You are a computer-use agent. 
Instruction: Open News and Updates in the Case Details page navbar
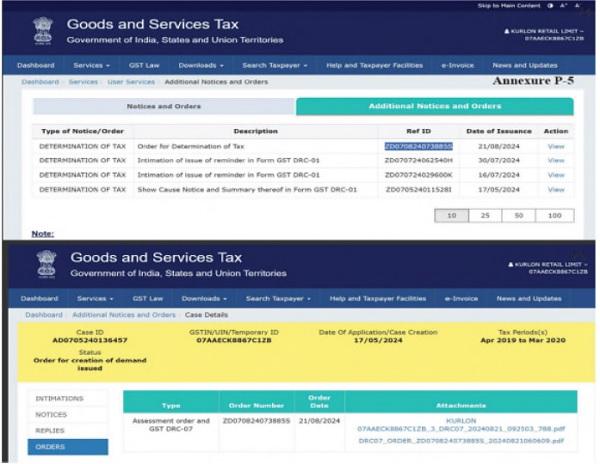click(529, 298)
